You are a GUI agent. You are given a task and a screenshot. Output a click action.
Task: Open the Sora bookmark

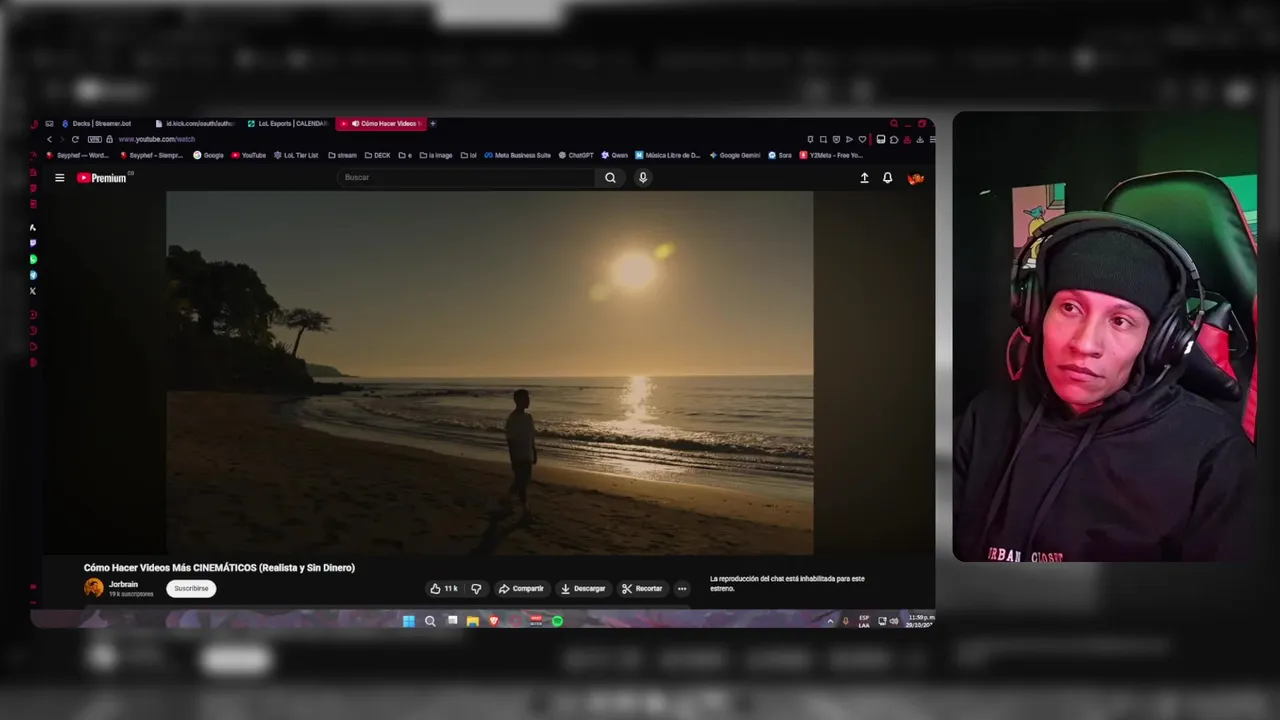(780, 155)
